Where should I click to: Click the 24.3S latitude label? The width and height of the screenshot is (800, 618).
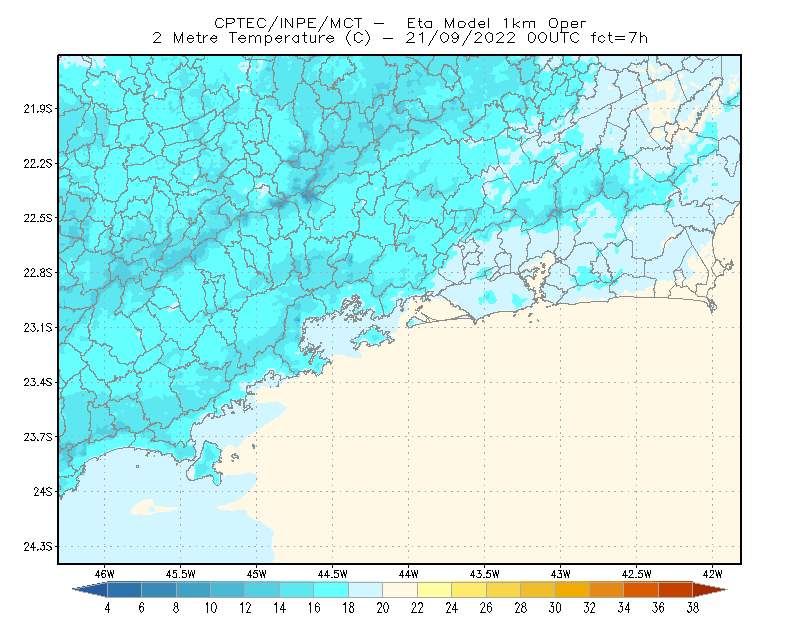point(38,547)
